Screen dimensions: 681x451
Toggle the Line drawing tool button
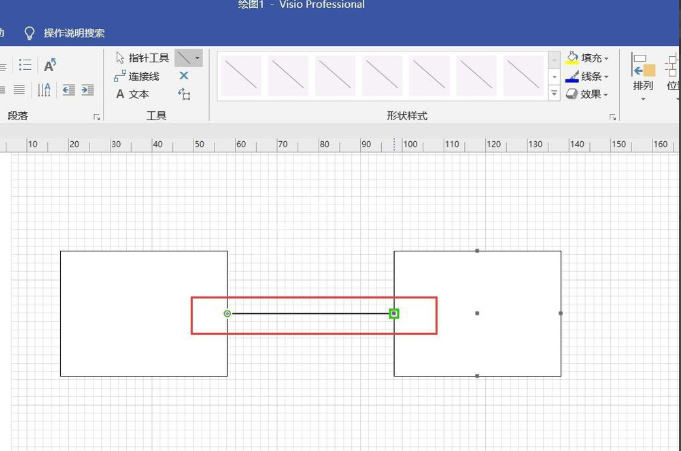[184, 58]
